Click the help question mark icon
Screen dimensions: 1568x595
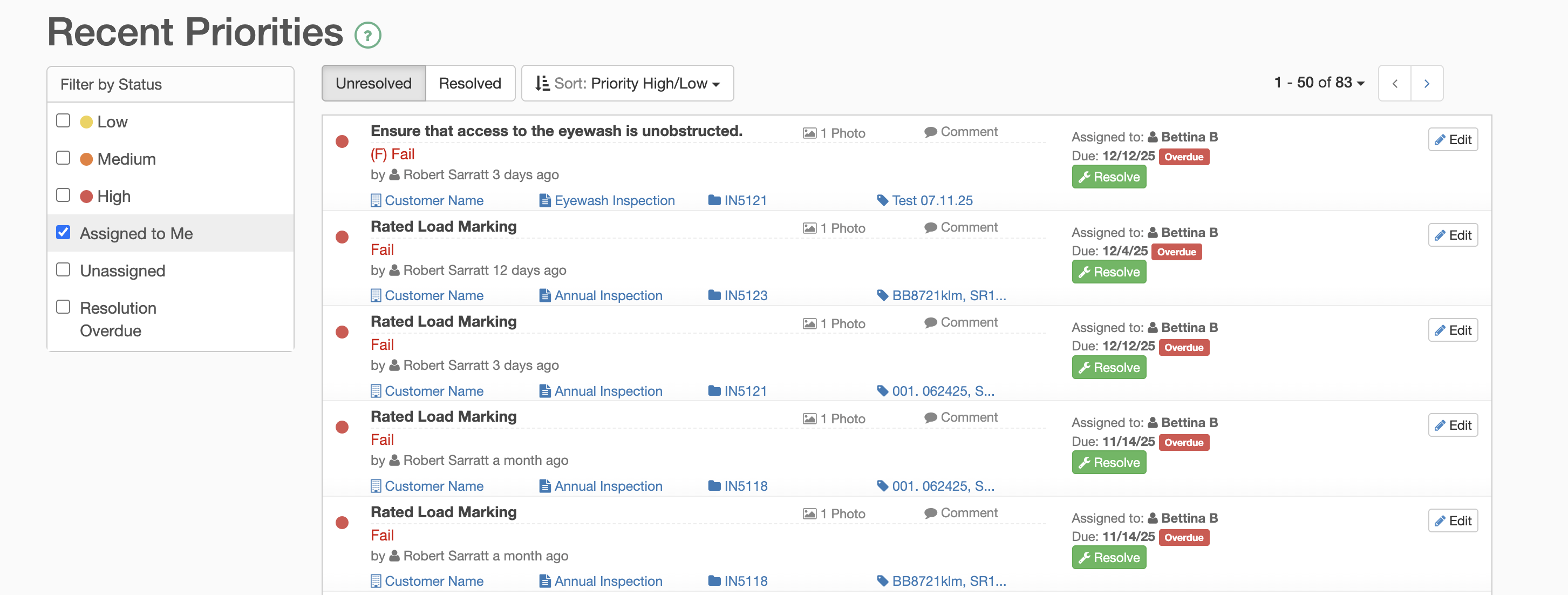click(367, 35)
